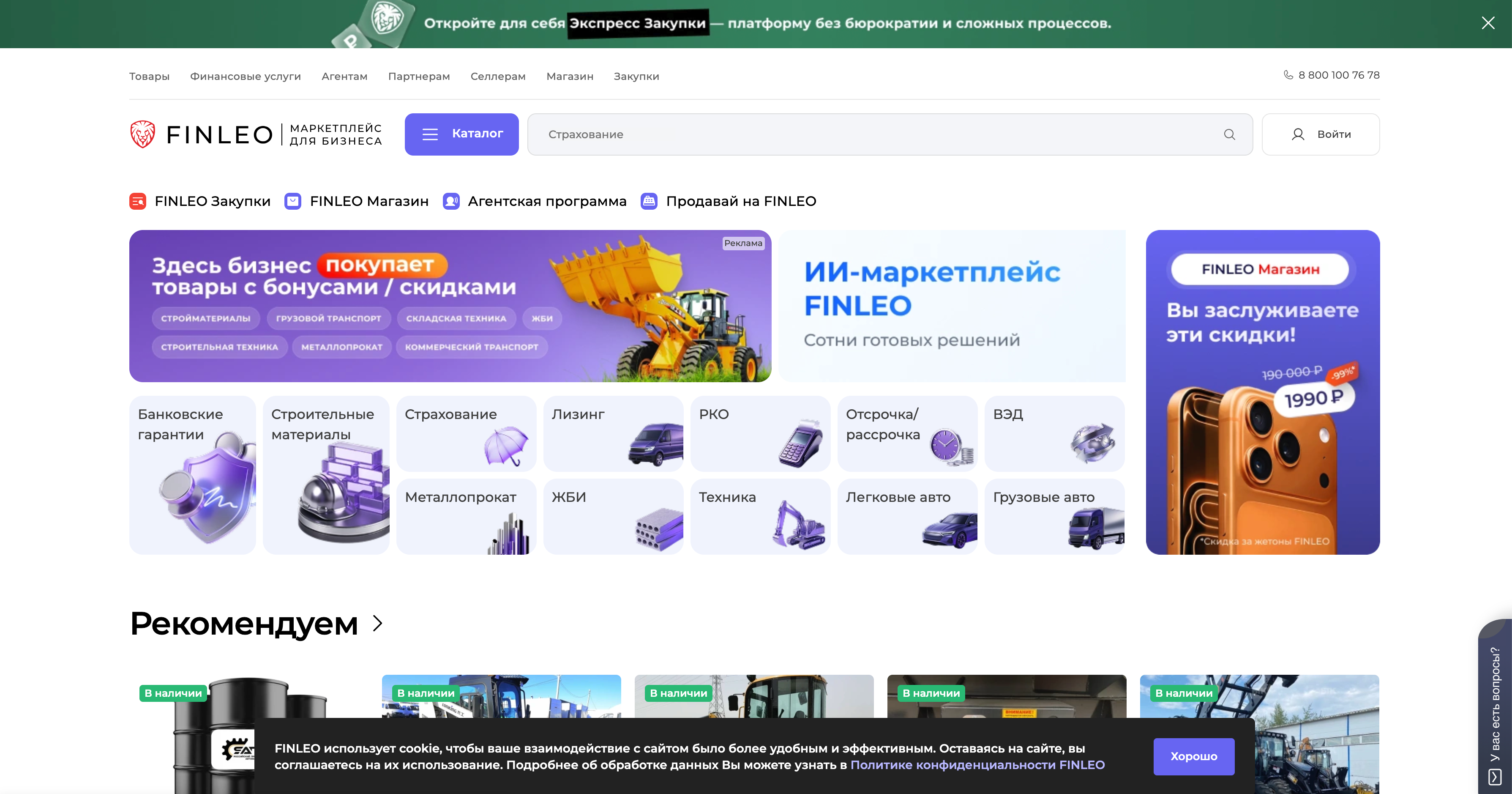Click the globe icon in ВЭД tile

(1092, 443)
